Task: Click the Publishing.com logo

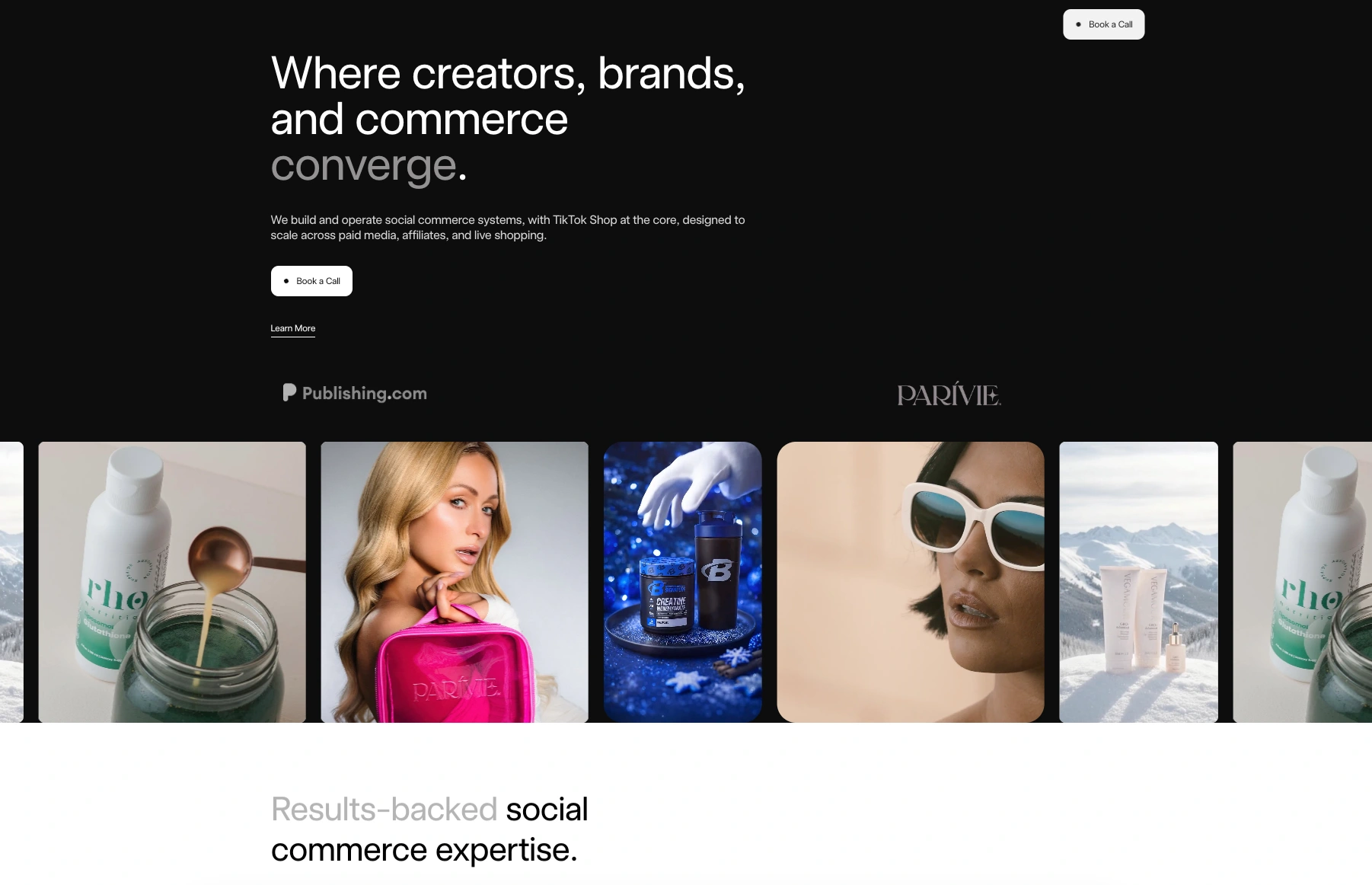Action: coord(355,393)
